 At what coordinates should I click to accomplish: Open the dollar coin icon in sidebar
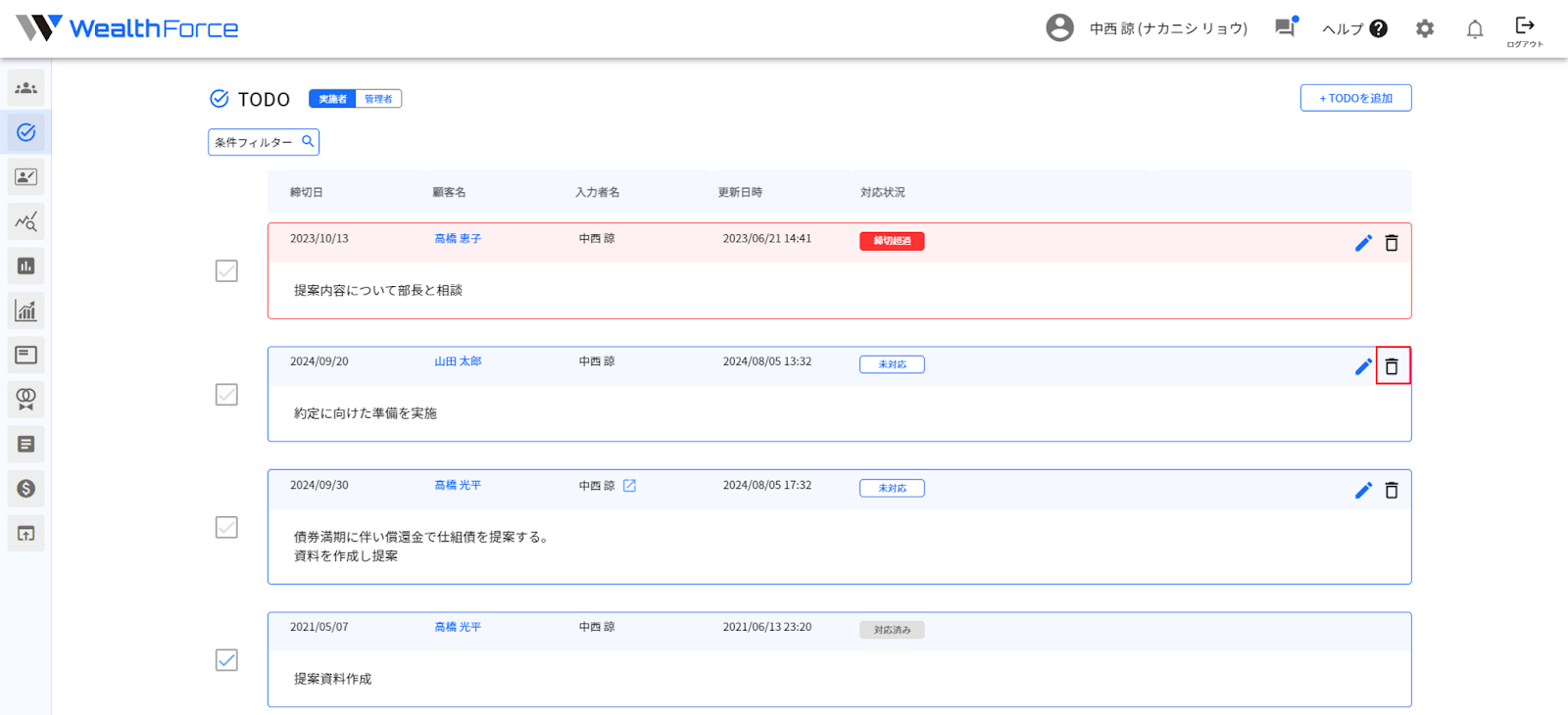[x=26, y=489]
